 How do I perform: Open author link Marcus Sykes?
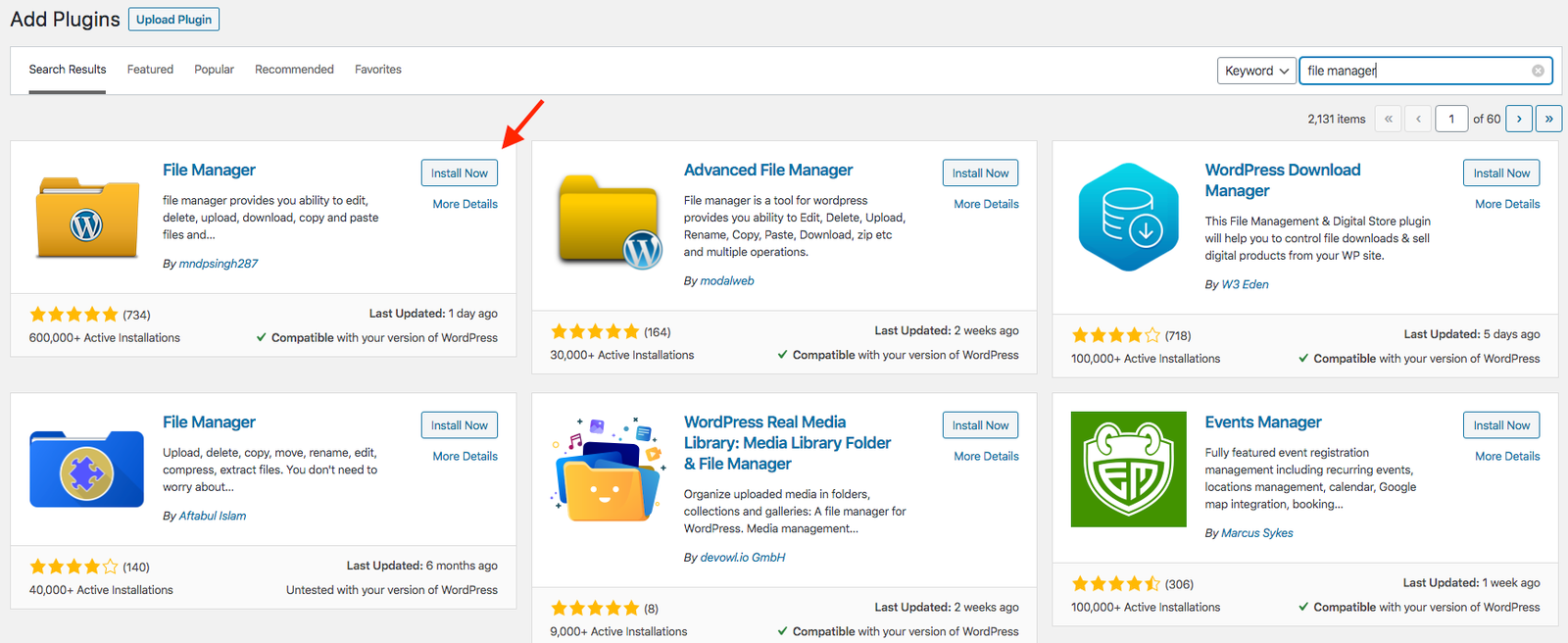(x=1257, y=533)
